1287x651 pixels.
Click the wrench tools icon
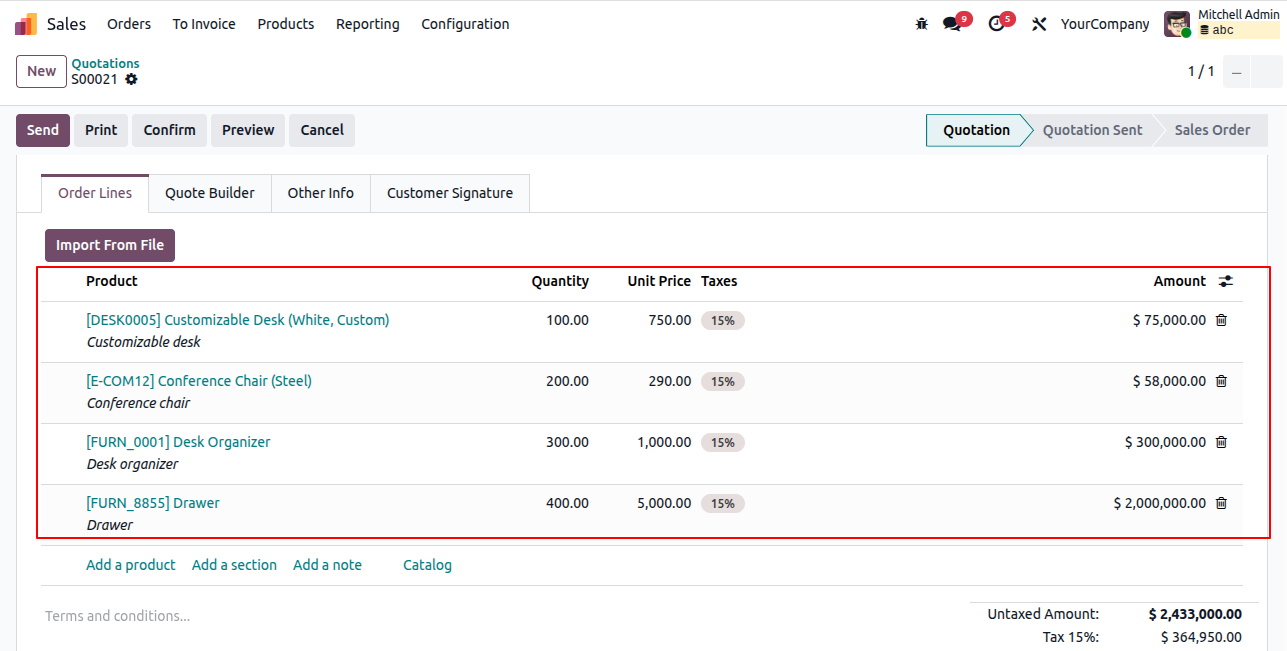(1039, 24)
